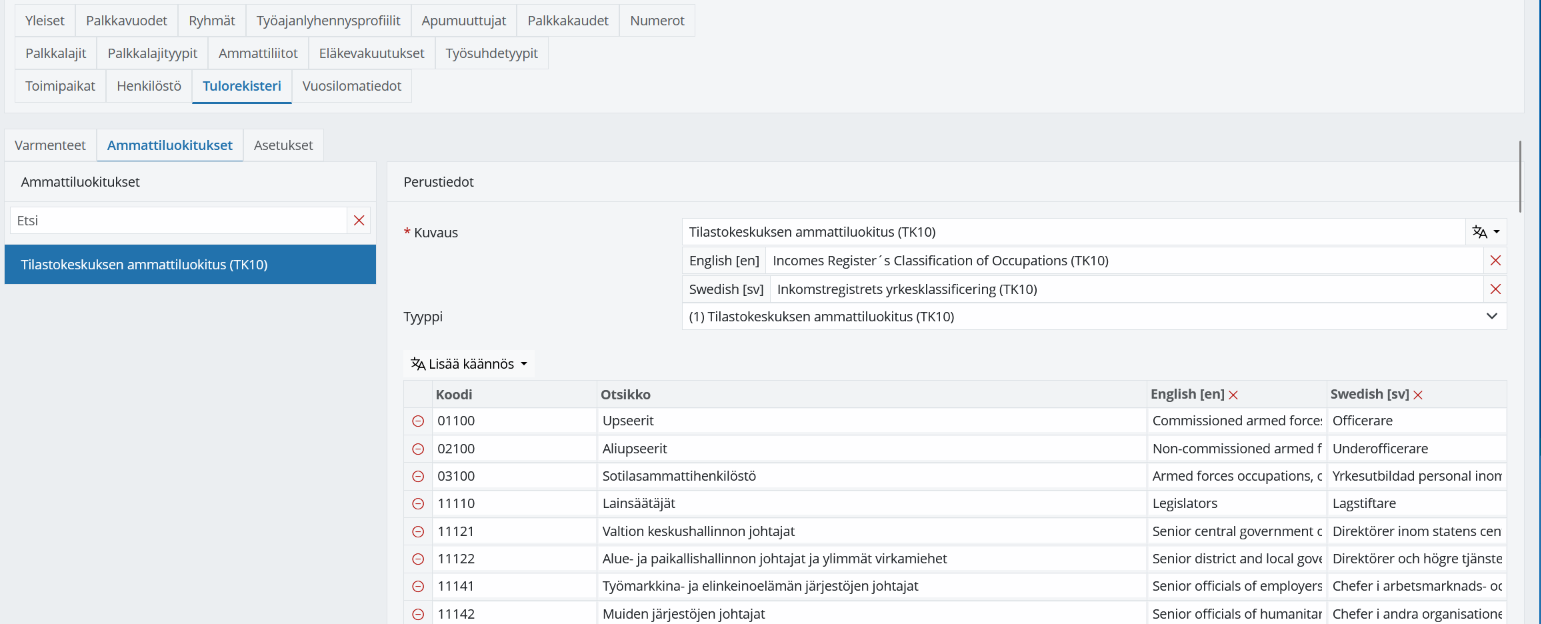Open the Numerot tab
Screen dimensions: 1541x624
click(657, 20)
